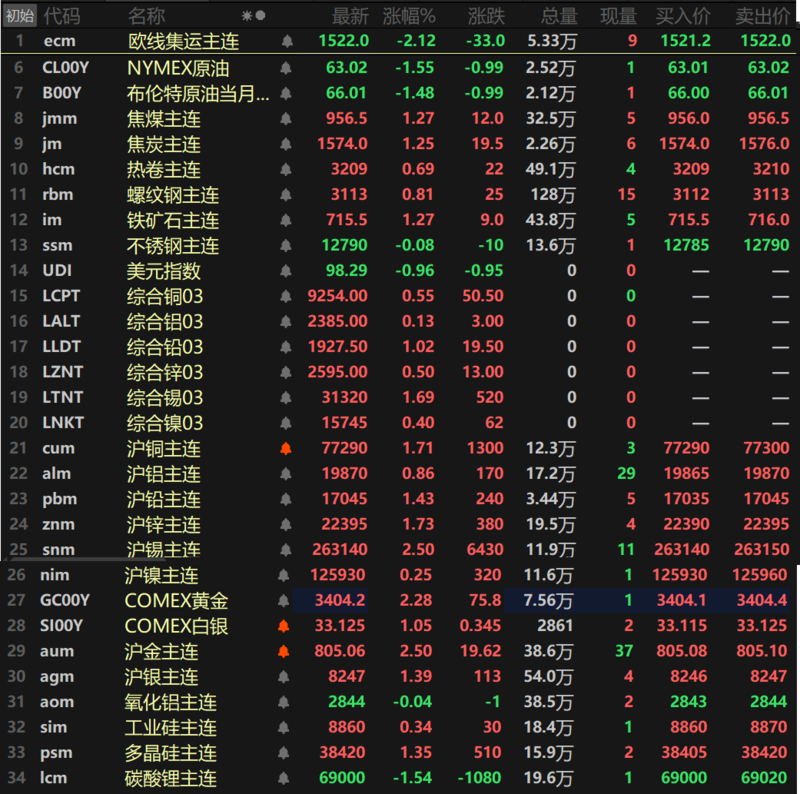Toggle alert bell for 综合锡03

click(286, 398)
